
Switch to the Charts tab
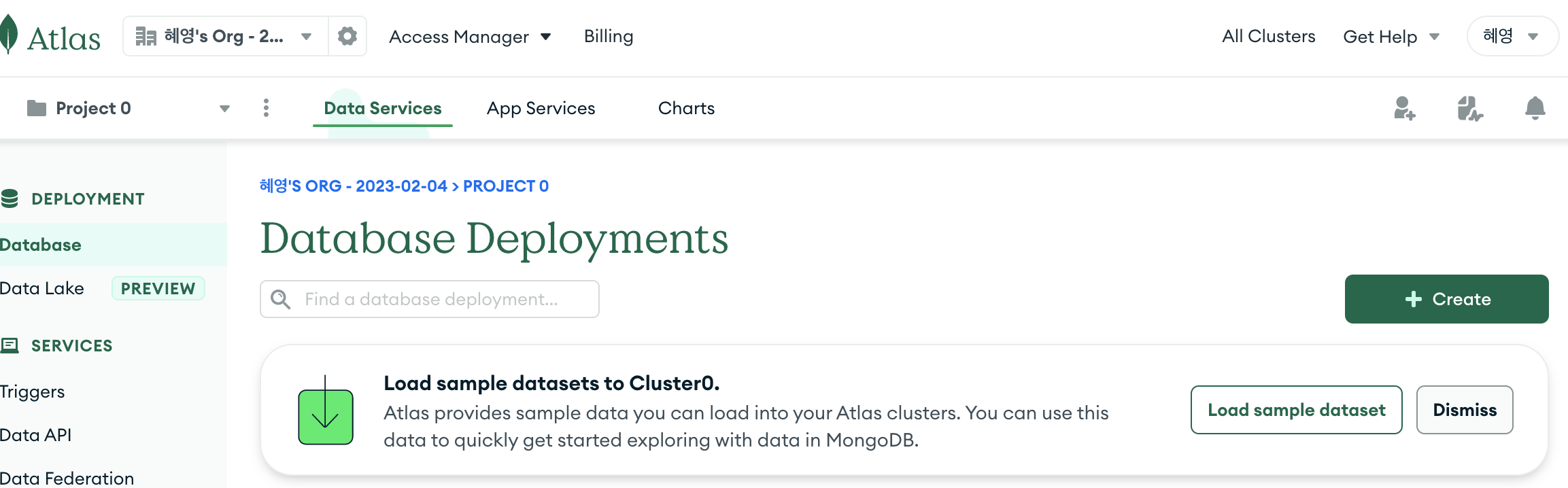(686, 108)
